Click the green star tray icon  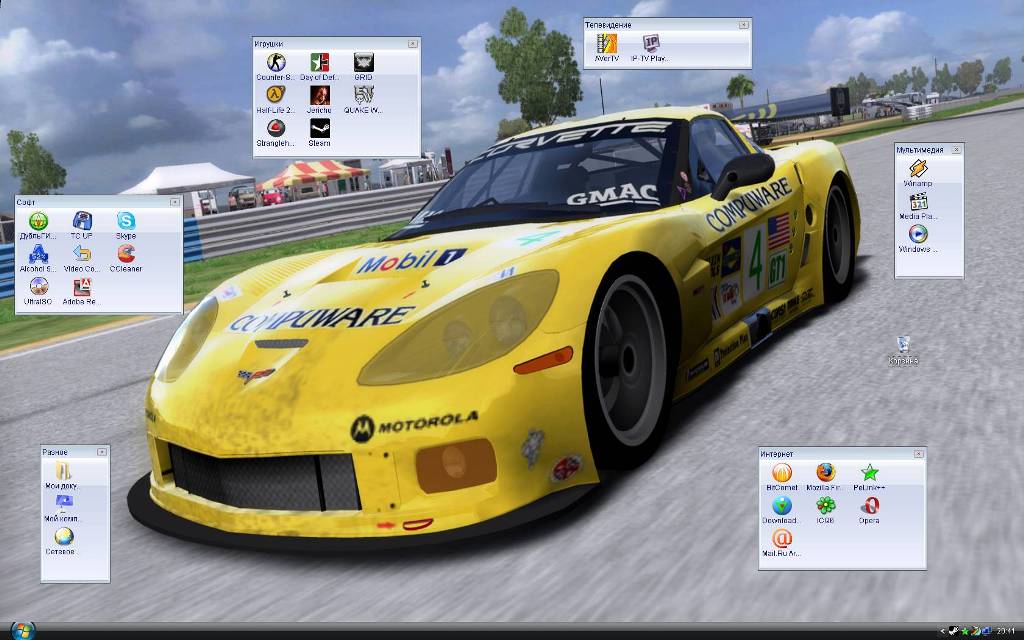click(x=965, y=631)
